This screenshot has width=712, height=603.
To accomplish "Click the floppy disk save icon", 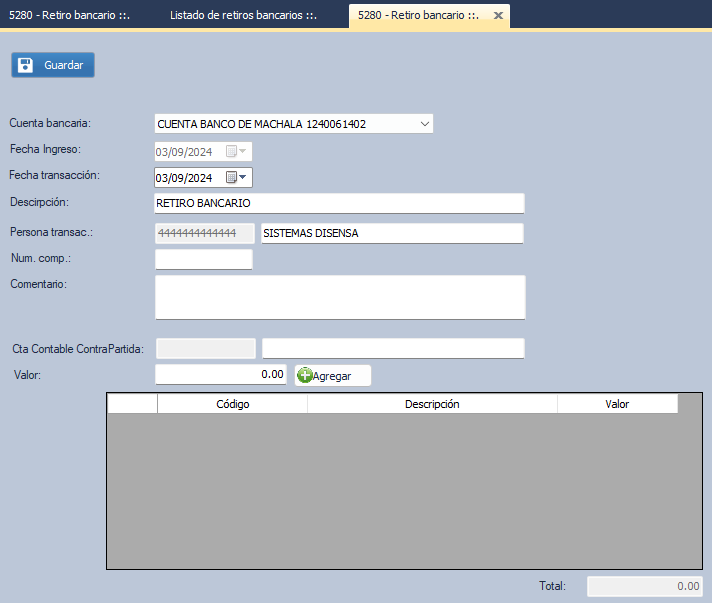I will 26,64.
